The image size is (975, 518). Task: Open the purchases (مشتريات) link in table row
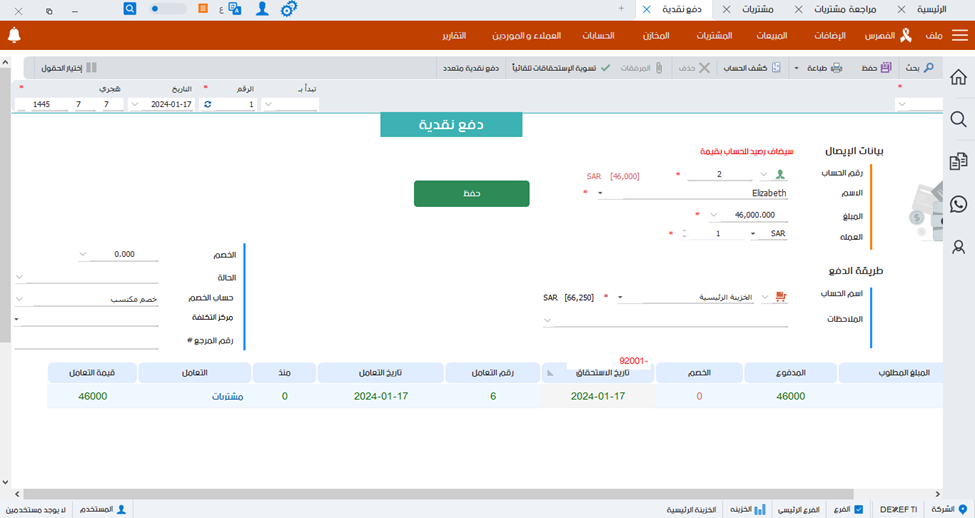[x=228, y=396]
